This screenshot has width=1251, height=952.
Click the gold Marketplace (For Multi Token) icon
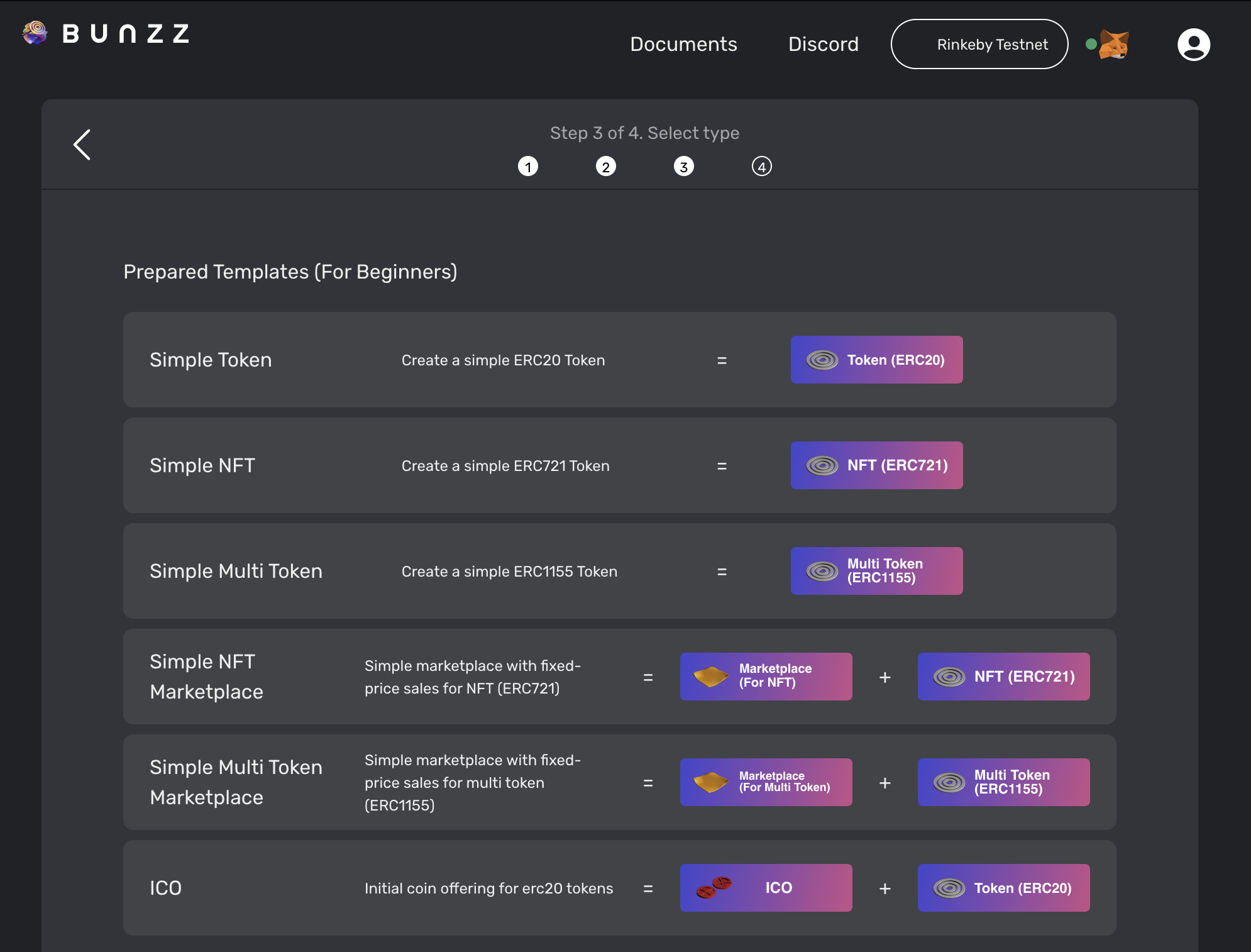click(710, 782)
